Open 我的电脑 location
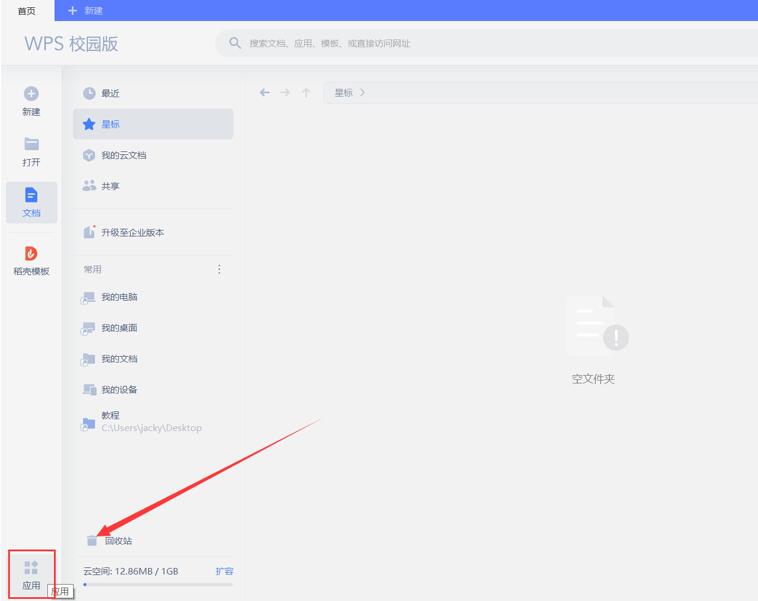 tap(153, 297)
